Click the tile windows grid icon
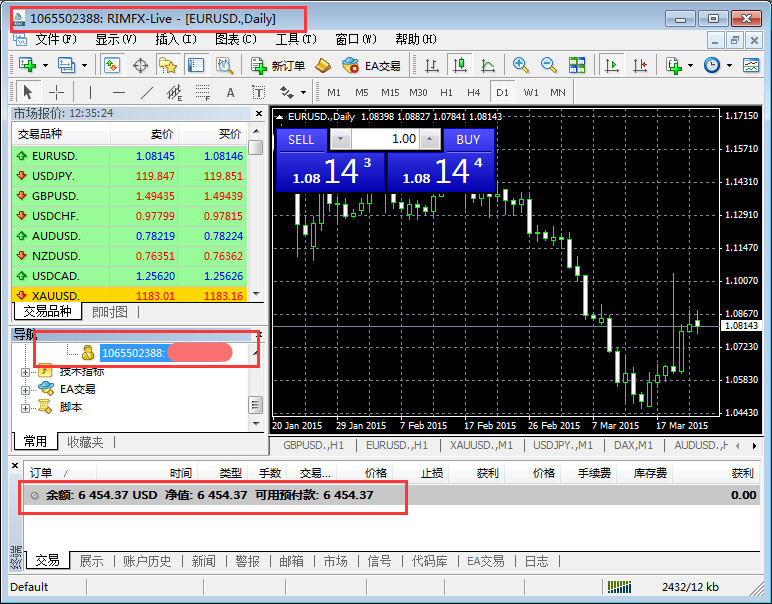Image resolution: width=772 pixels, height=604 pixels. pyautogui.click(x=577, y=66)
